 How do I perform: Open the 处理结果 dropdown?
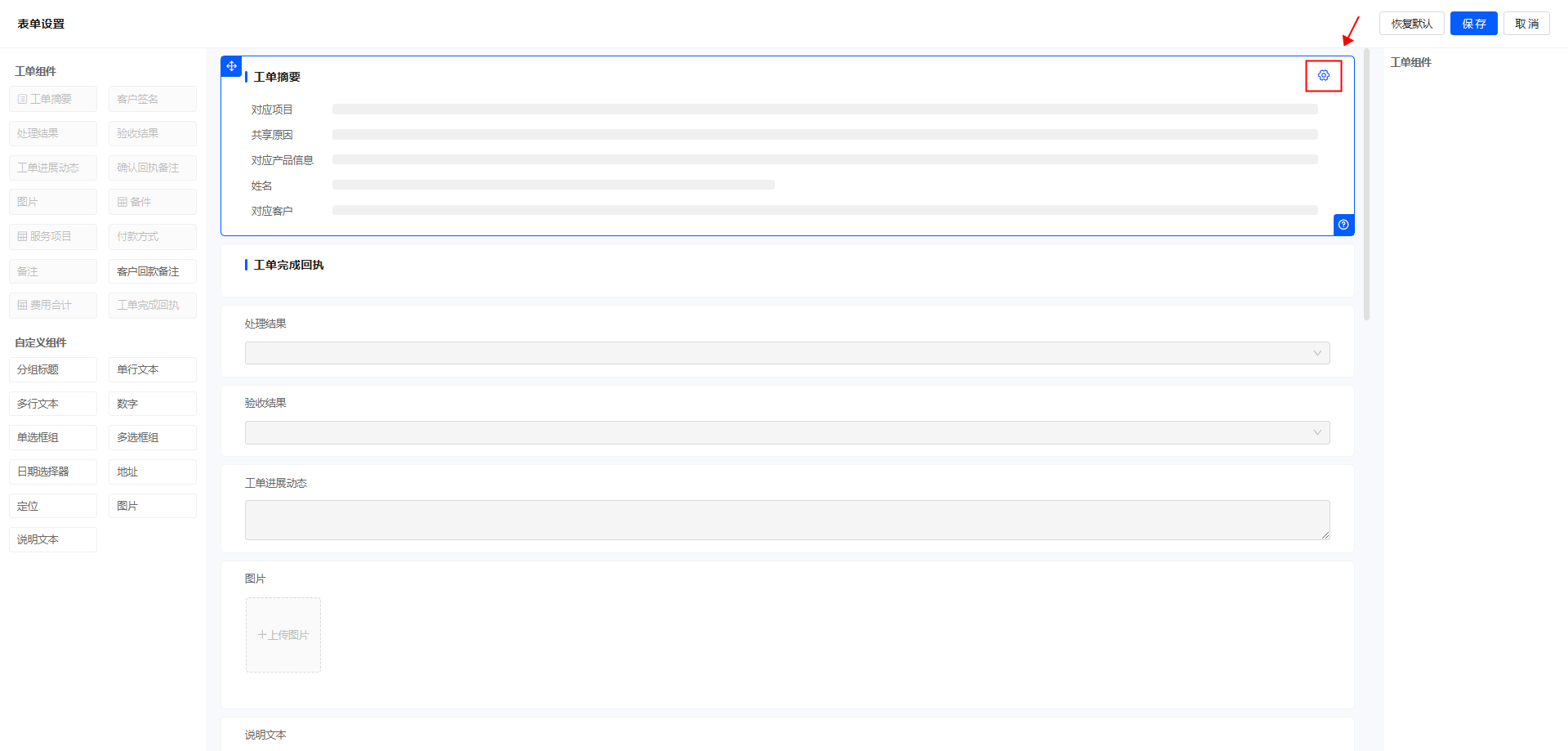click(787, 353)
